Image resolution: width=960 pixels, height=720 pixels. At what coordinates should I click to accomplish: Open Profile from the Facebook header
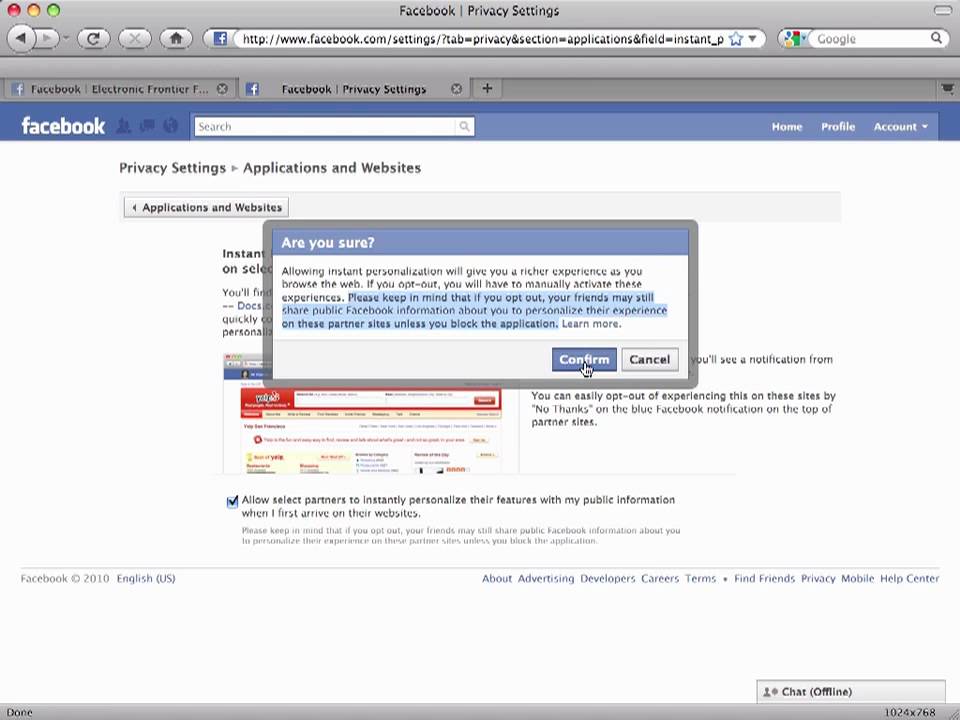pyautogui.click(x=838, y=127)
